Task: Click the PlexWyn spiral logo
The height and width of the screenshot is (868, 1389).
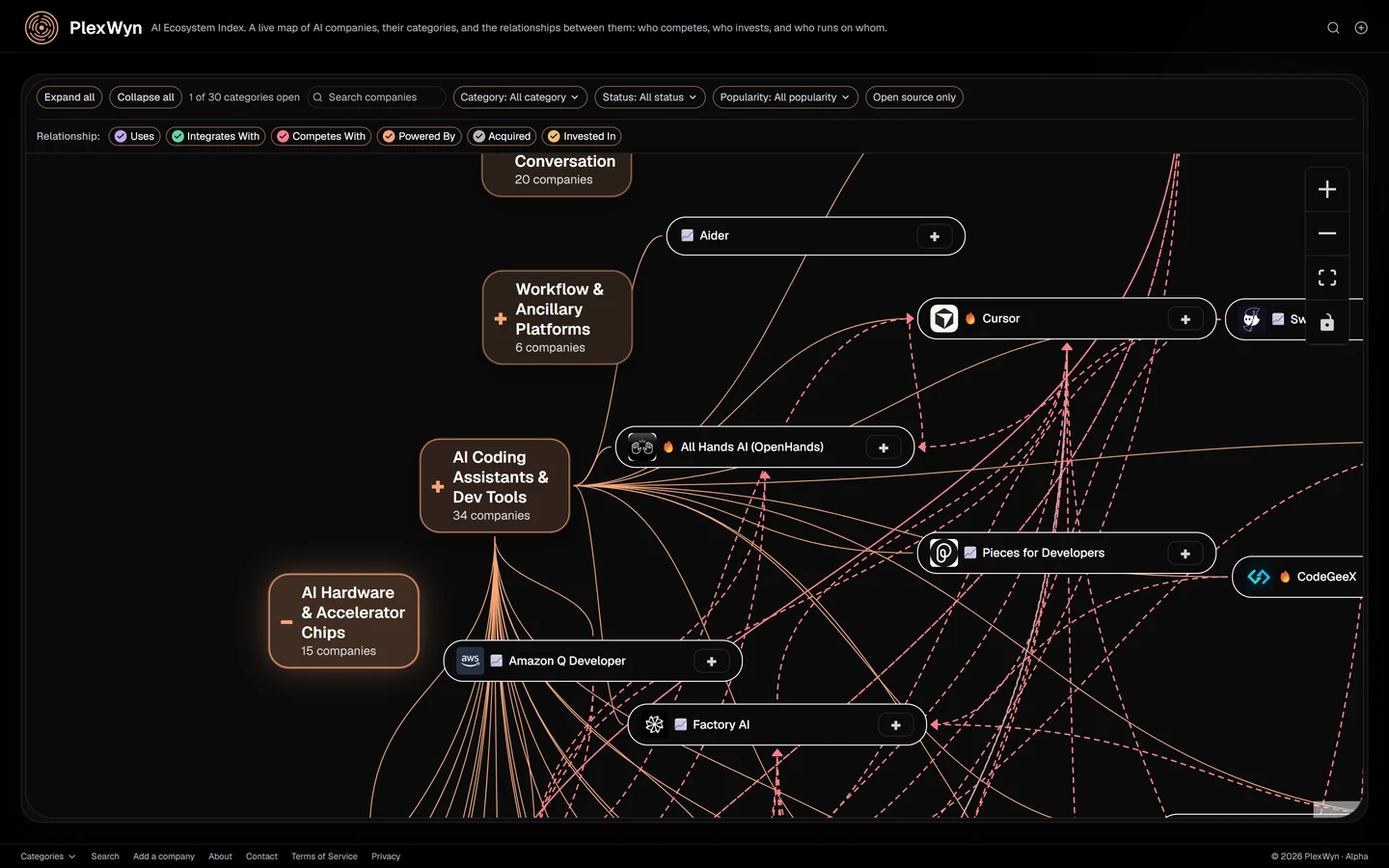Action: click(x=41, y=28)
